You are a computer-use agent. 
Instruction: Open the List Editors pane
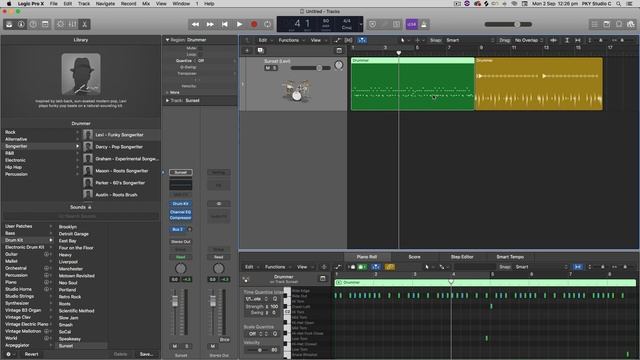click(595, 24)
